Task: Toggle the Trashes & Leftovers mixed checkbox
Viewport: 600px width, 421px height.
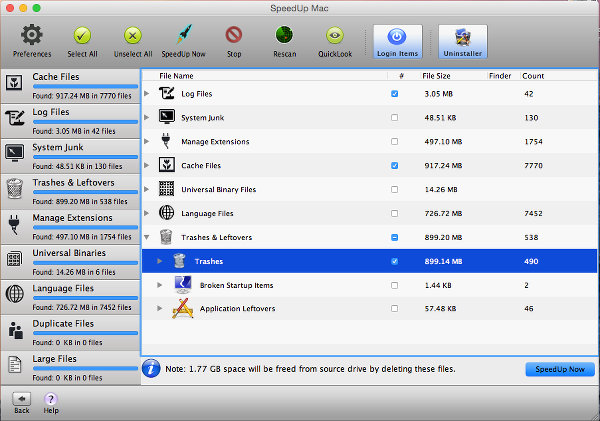Action: (395, 237)
